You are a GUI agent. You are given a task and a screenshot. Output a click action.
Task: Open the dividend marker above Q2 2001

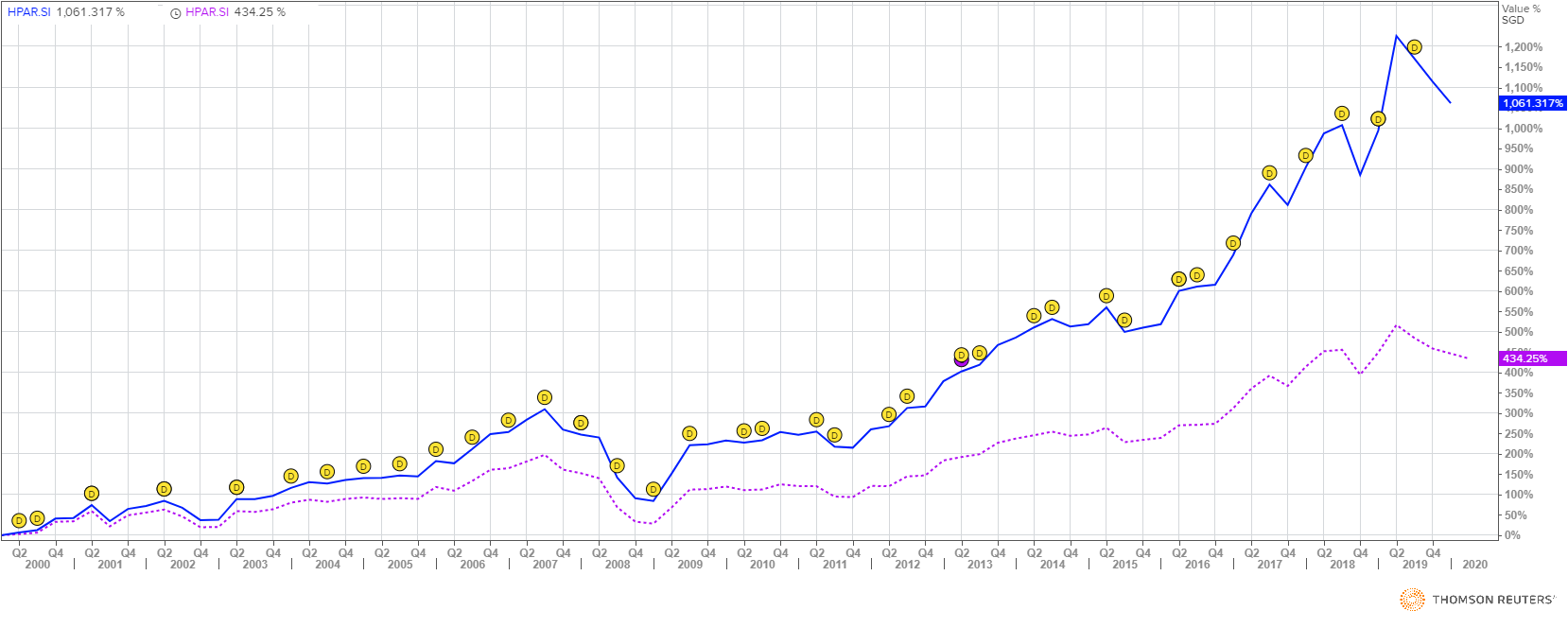click(92, 494)
